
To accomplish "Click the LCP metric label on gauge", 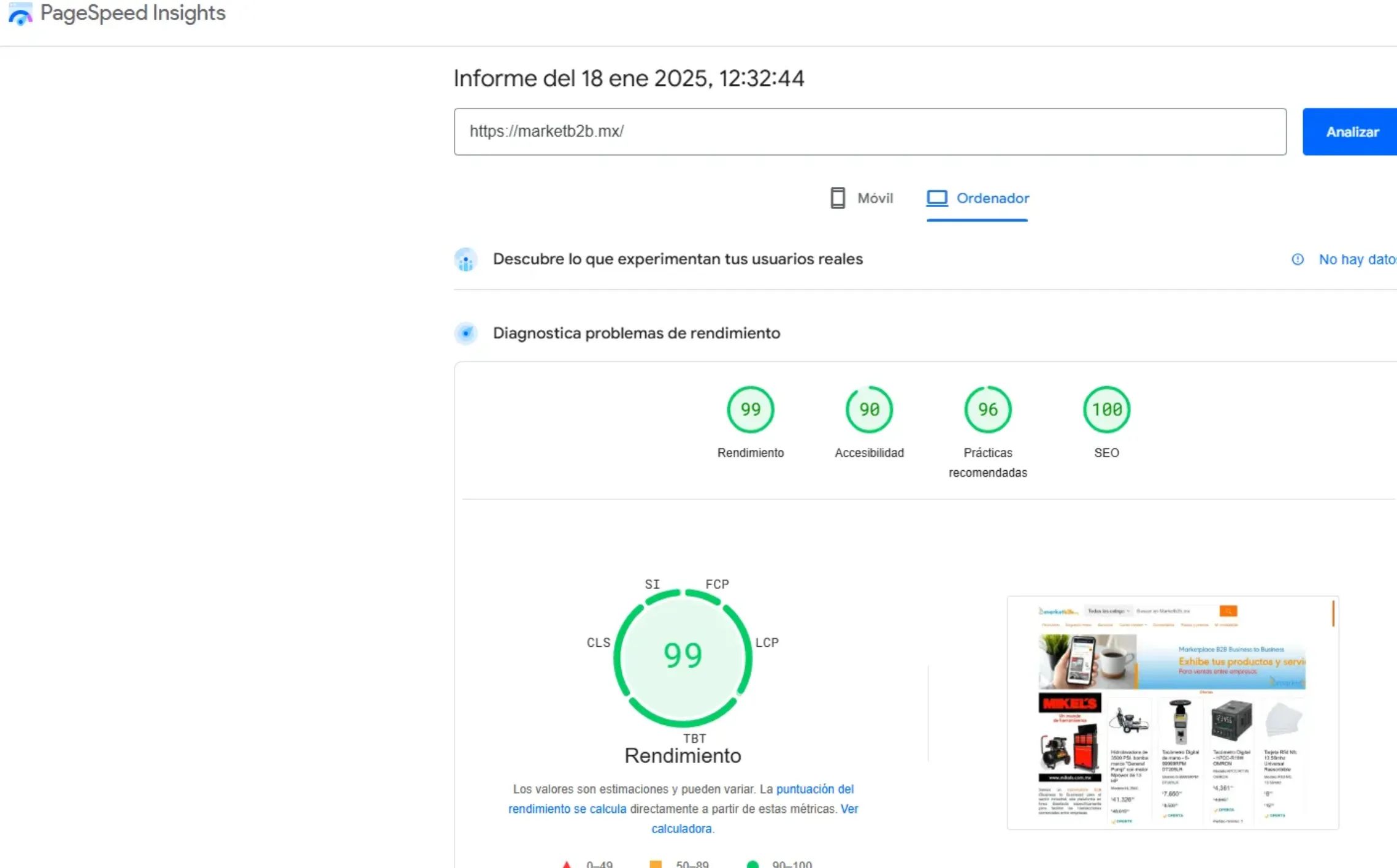I will (x=767, y=642).
